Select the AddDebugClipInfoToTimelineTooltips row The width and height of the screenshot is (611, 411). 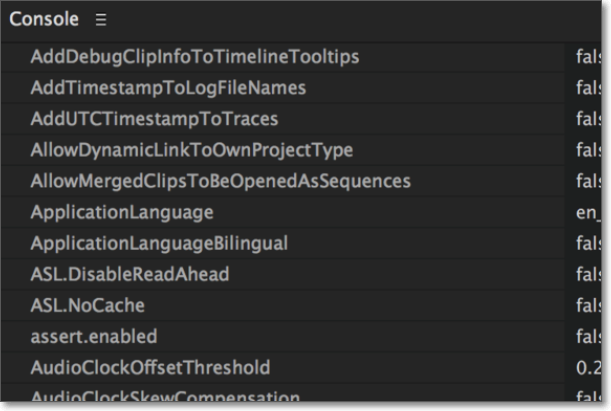[195, 57]
